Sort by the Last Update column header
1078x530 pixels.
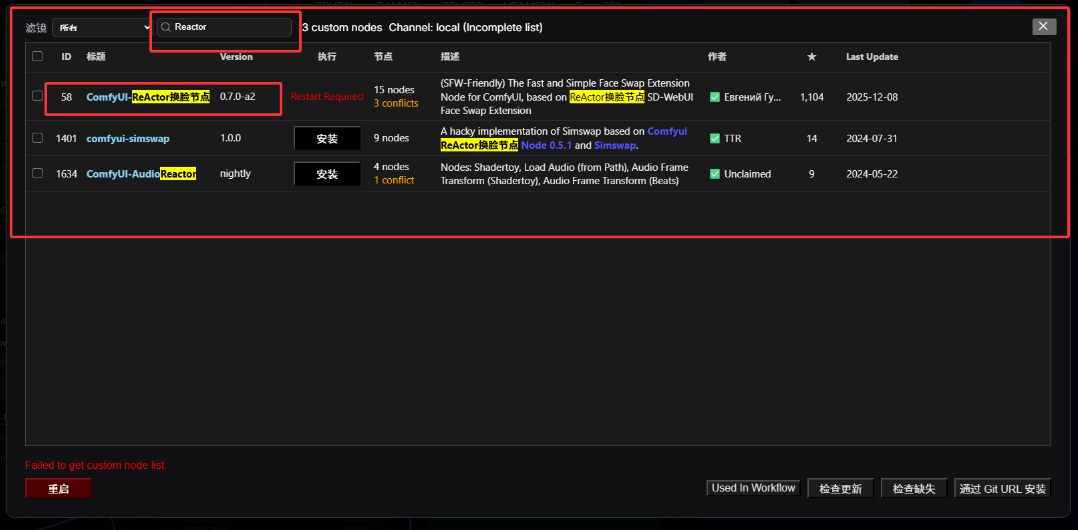[x=872, y=57]
